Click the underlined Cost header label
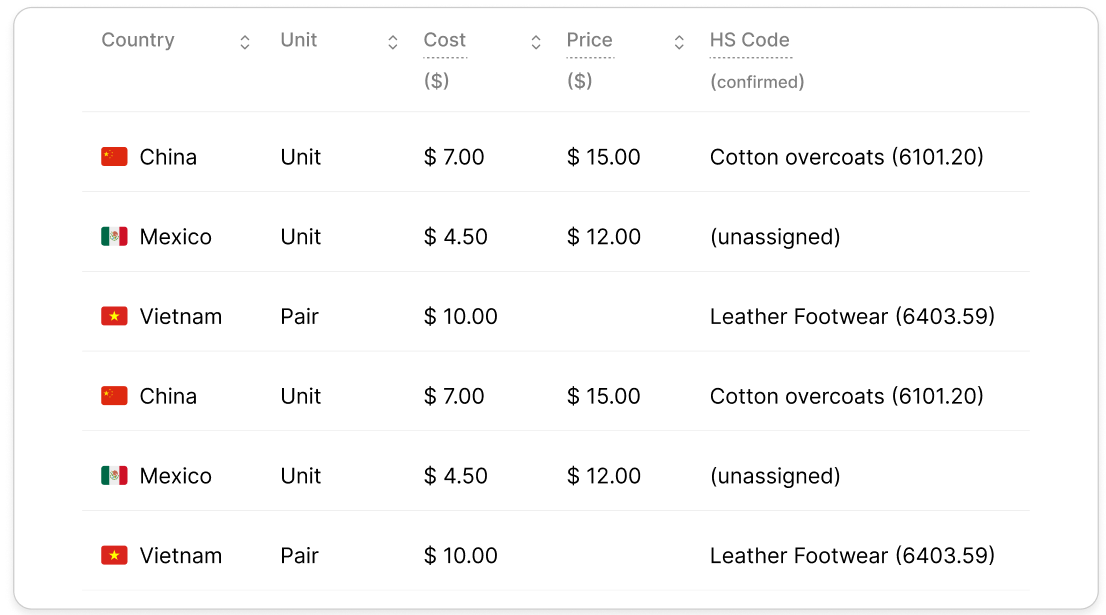Viewport: 1106px width, 615px height. click(x=445, y=40)
